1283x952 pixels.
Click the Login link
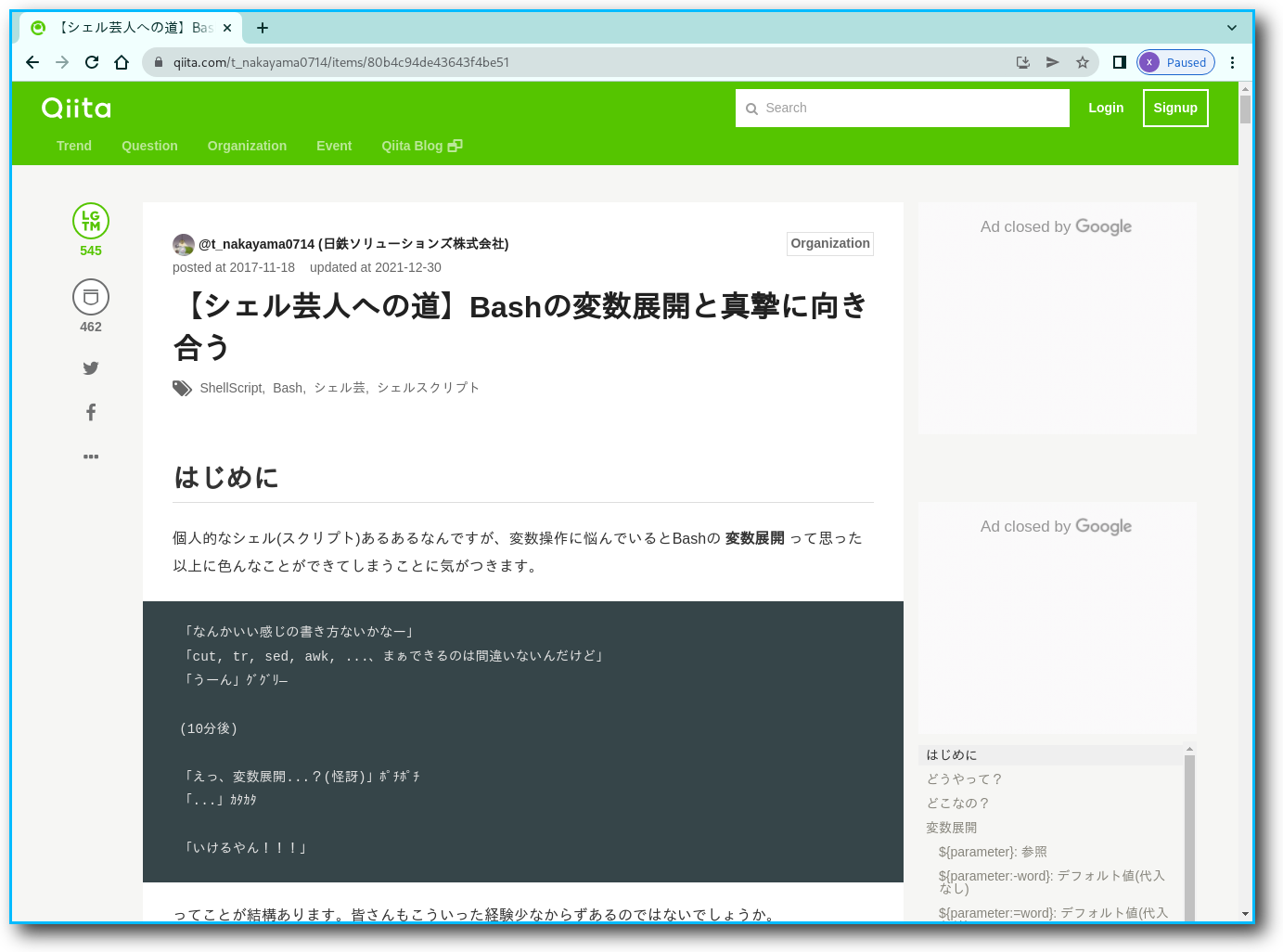tap(1106, 108)
